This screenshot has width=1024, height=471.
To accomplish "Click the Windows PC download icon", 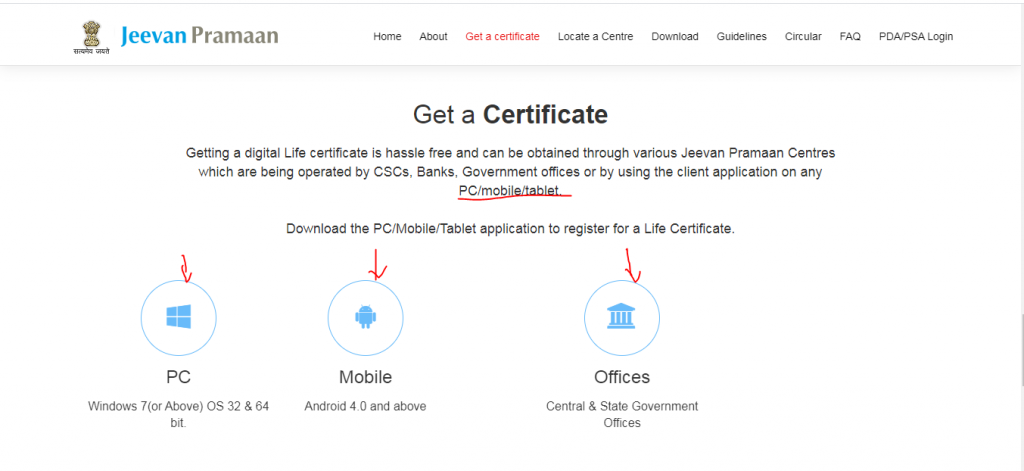I will tap(178, 318).
